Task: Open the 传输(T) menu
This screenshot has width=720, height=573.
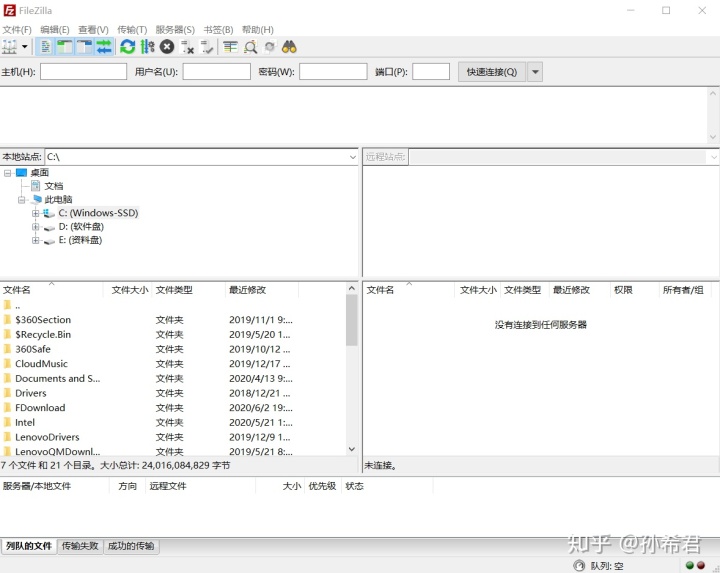Action: click(132, 30)
